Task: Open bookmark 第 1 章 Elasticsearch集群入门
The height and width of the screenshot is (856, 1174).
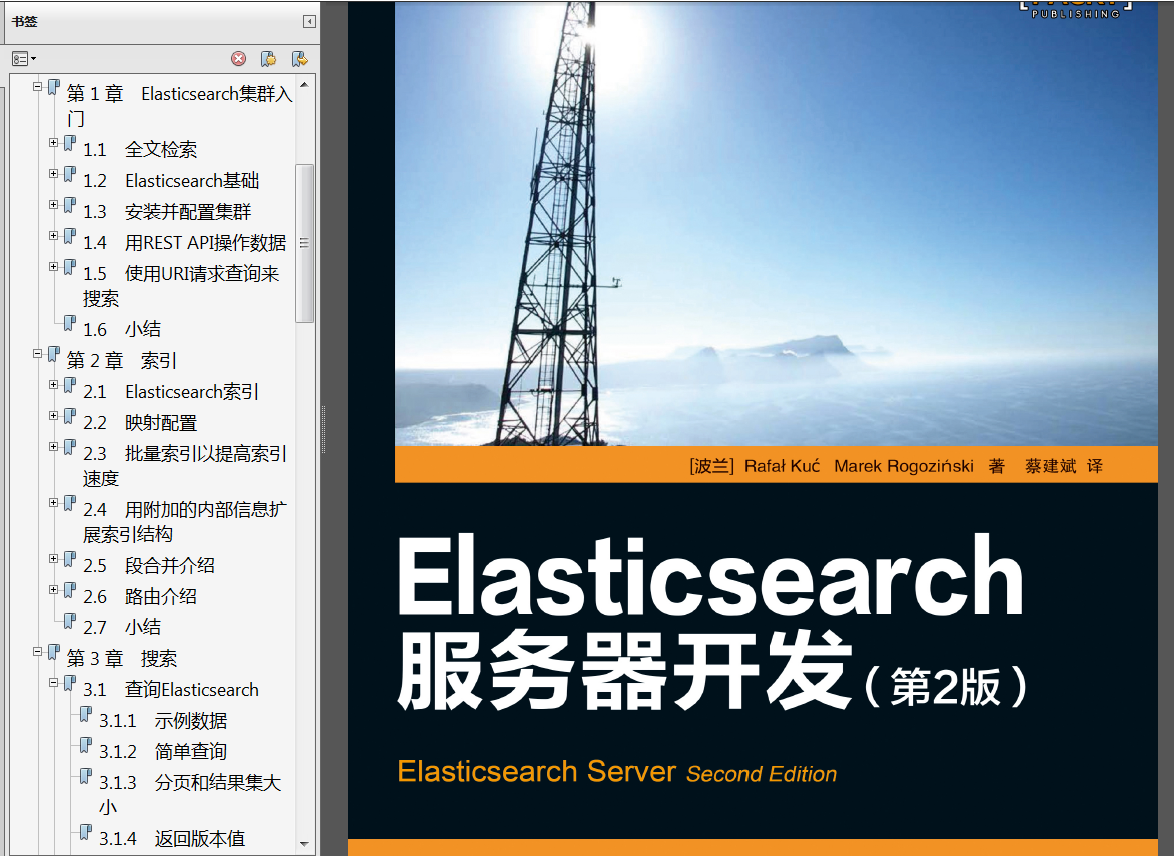Action: tap(179, 106)
